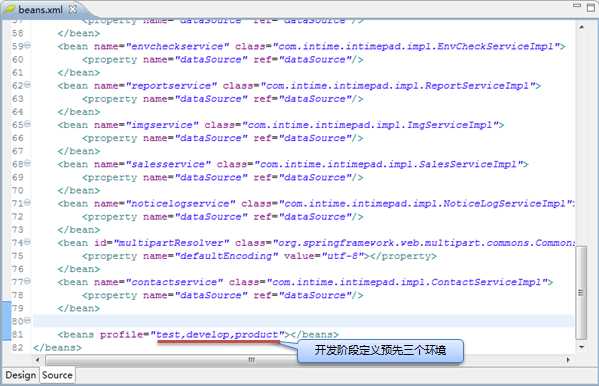
Task: Maximize the editor pane
Action: click(591, 7)
